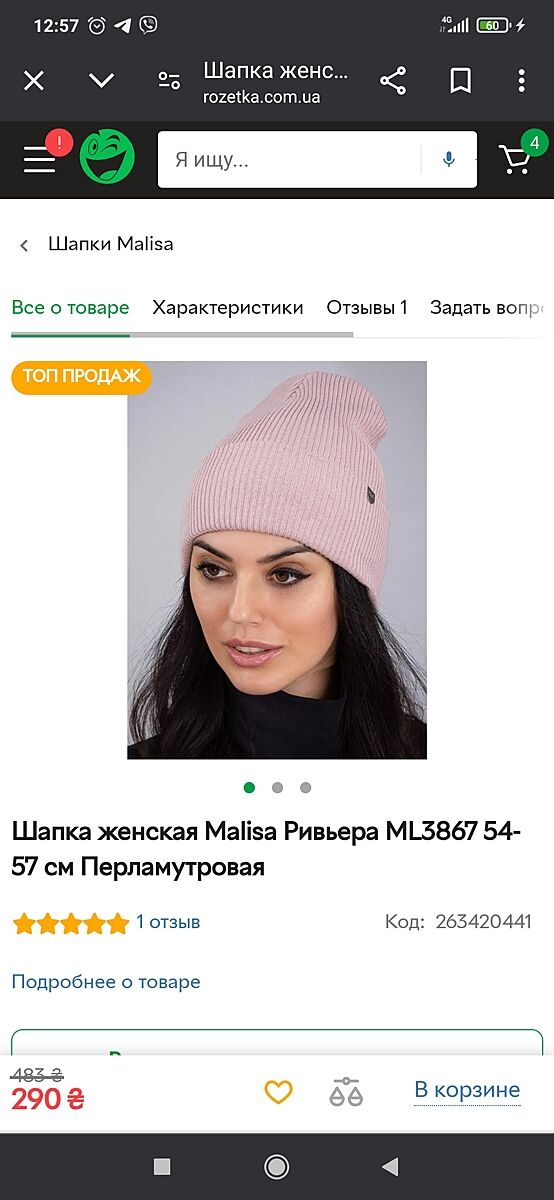
Task: Open the Отзывы 1 tab
Action: [367, 307]
